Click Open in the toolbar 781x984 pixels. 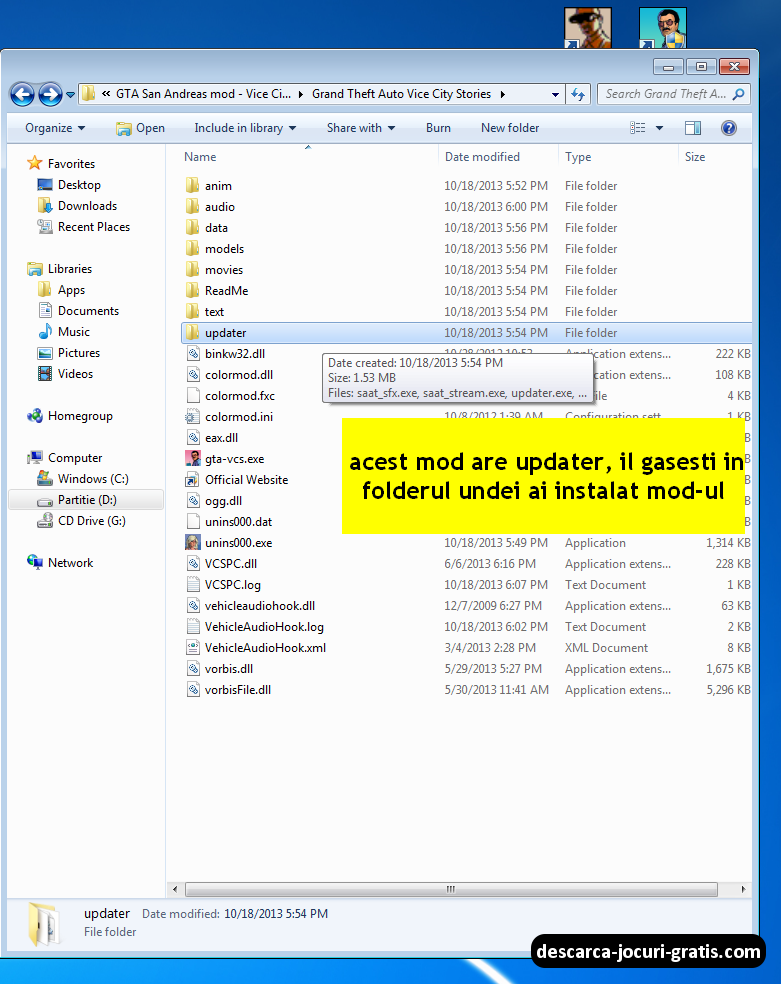(x=141, y=128)
